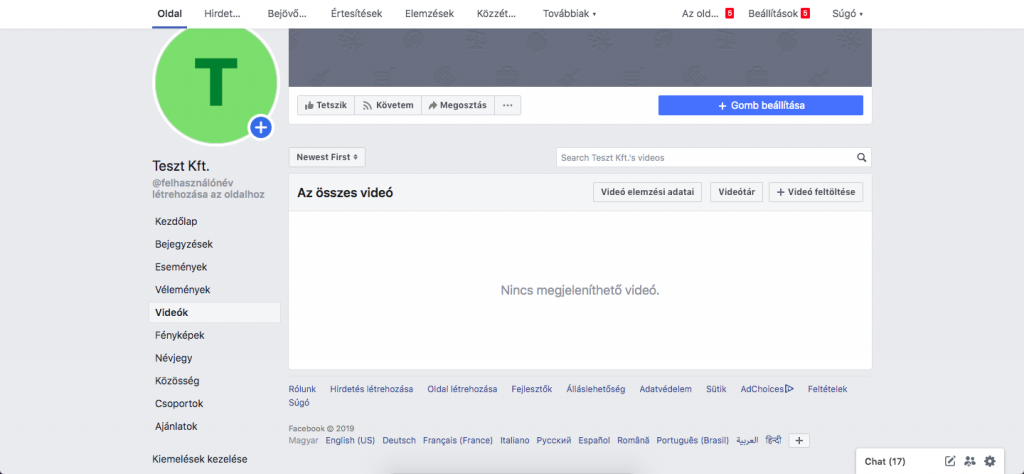
Task: Switch language to Français (France)
Action: 458,441
